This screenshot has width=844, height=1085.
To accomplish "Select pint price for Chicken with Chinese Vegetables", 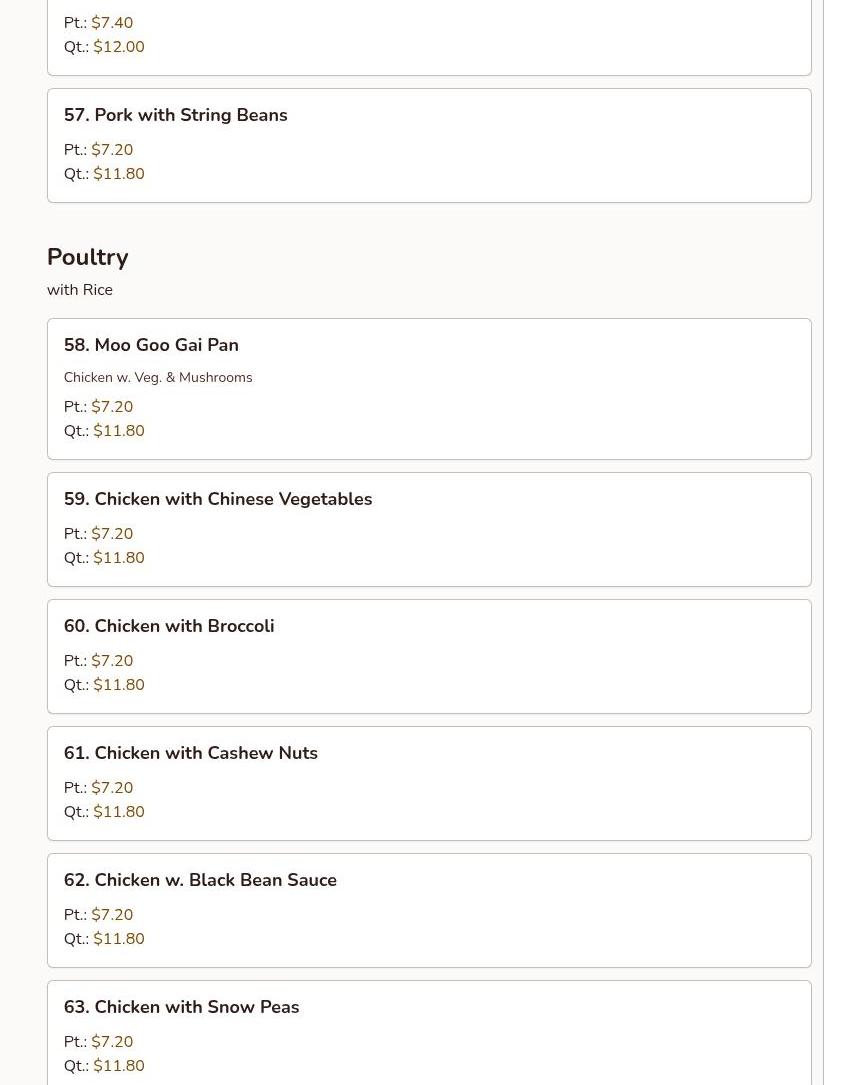I will click(x=112, y=534).
